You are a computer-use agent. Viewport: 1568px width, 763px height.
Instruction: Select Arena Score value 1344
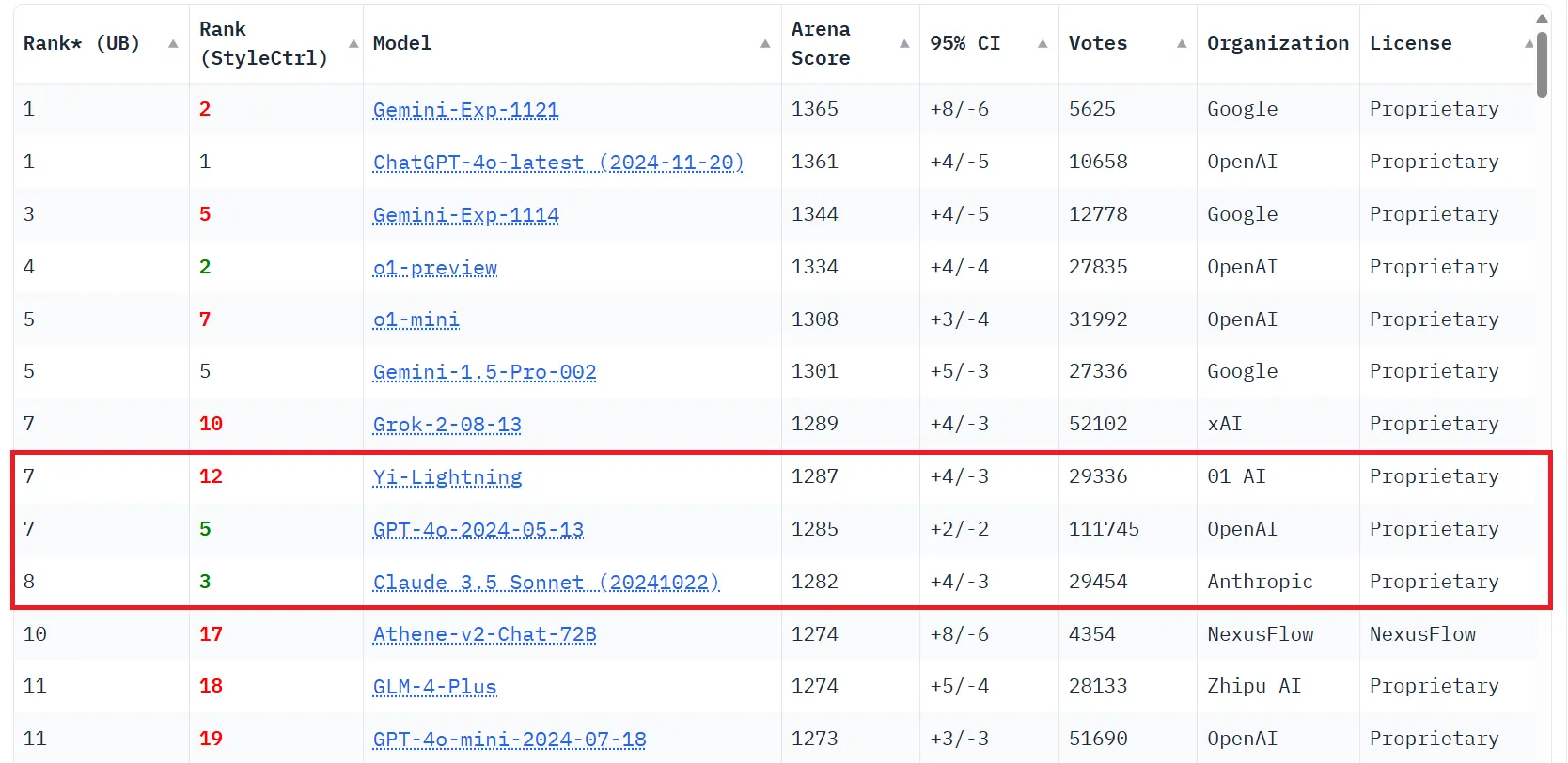point(815,214)
